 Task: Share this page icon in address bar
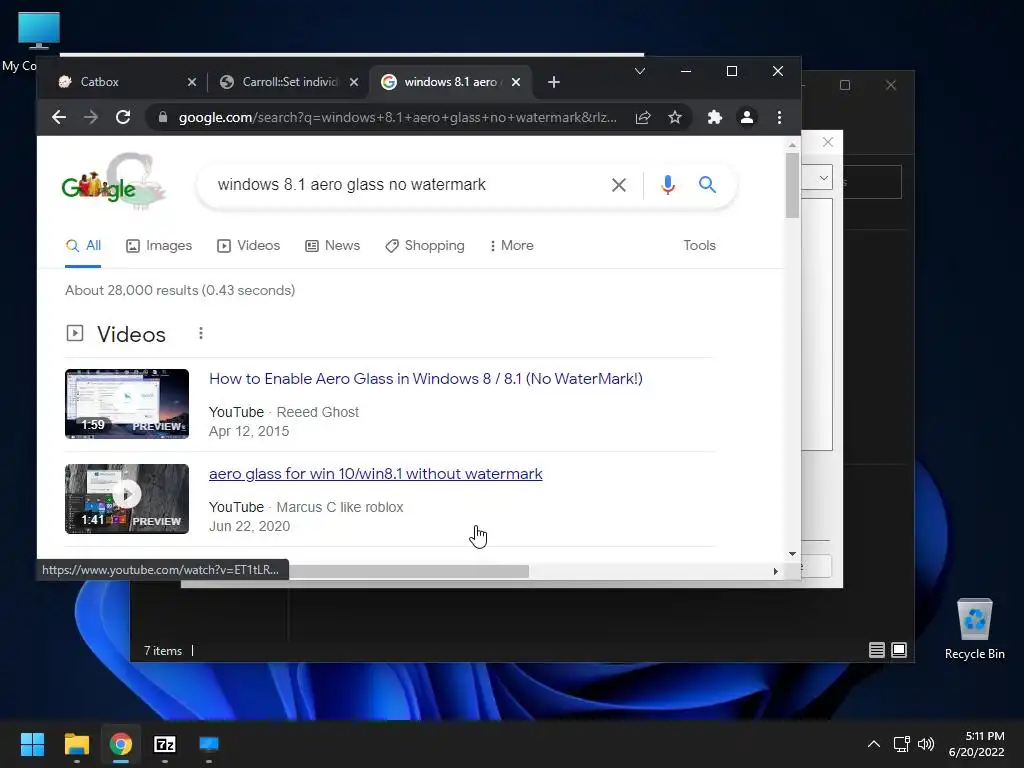click(x=643, y=117)
